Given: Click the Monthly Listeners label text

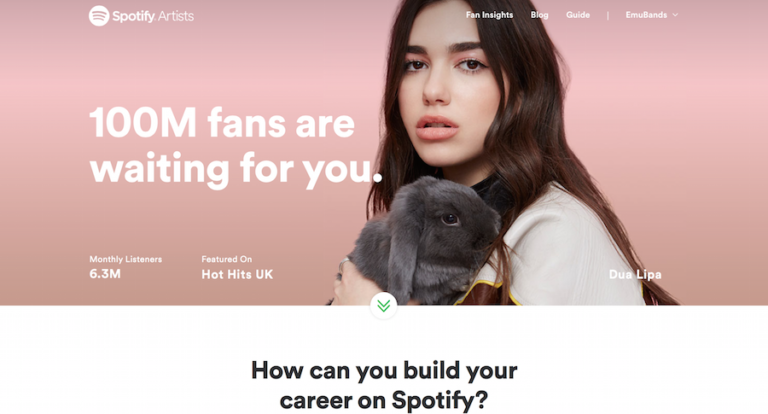Looking at the screenshot, I should click(125, 259).
